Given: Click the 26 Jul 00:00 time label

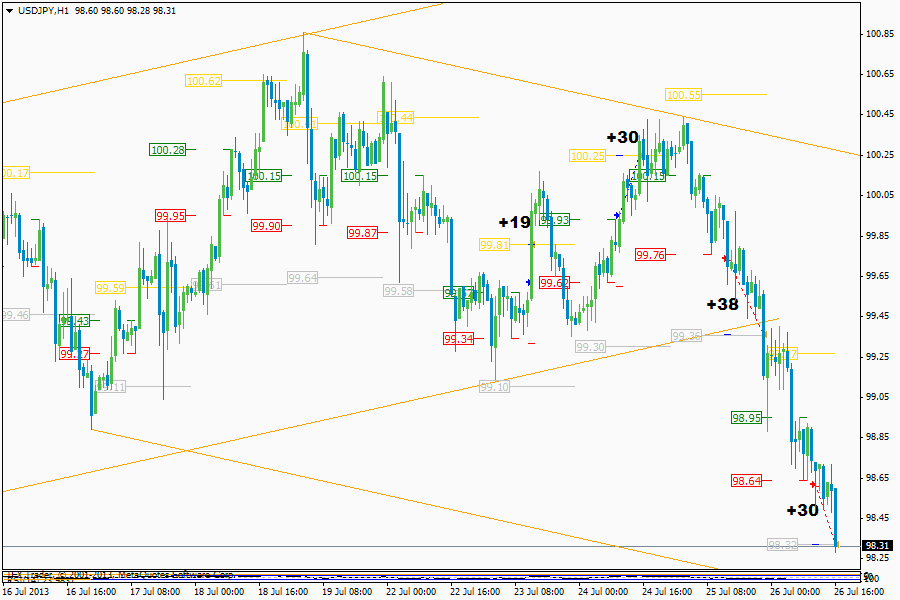Looking at the screenshot, I should [795, 591].
